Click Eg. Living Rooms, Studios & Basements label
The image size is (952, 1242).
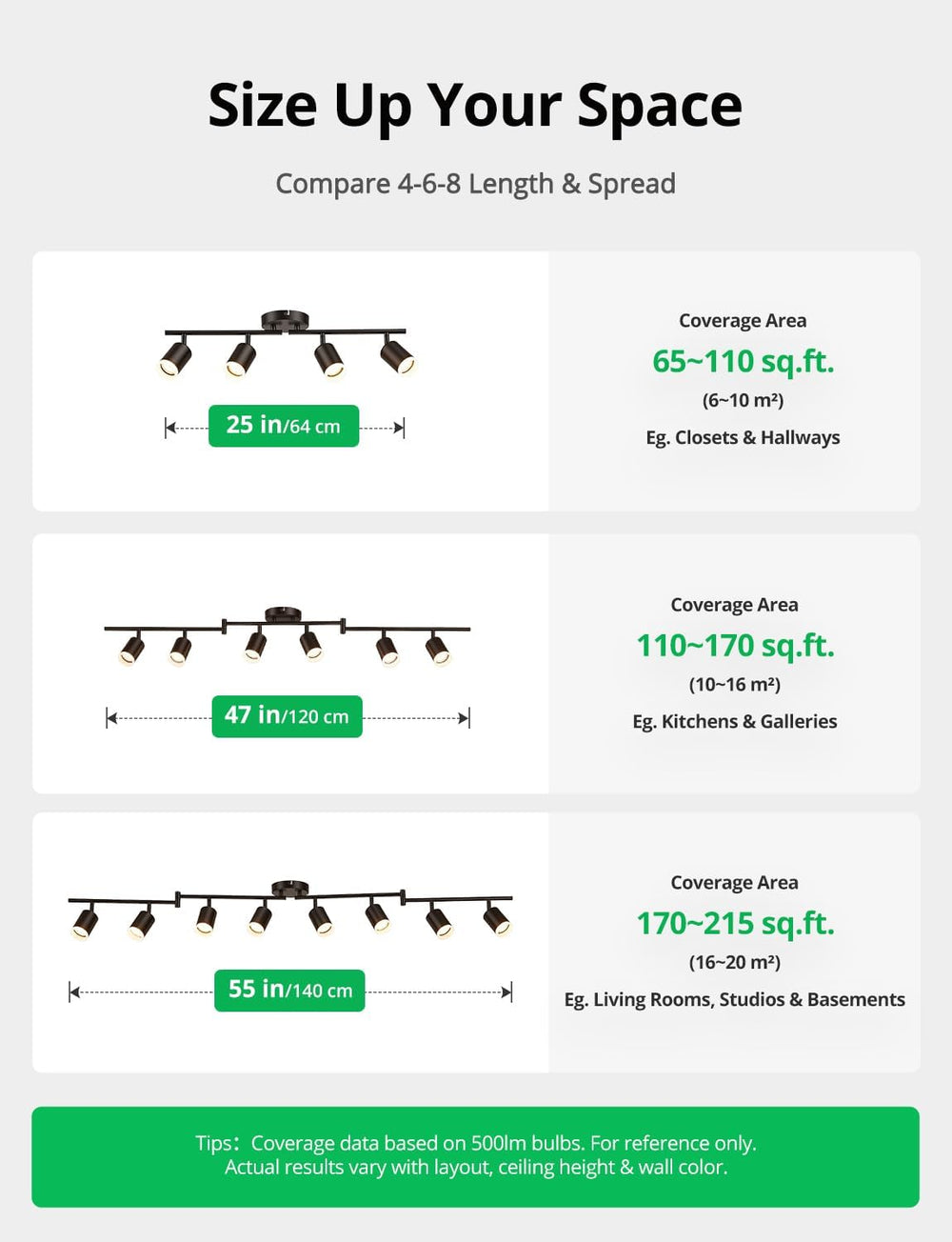click(735, 1000)
